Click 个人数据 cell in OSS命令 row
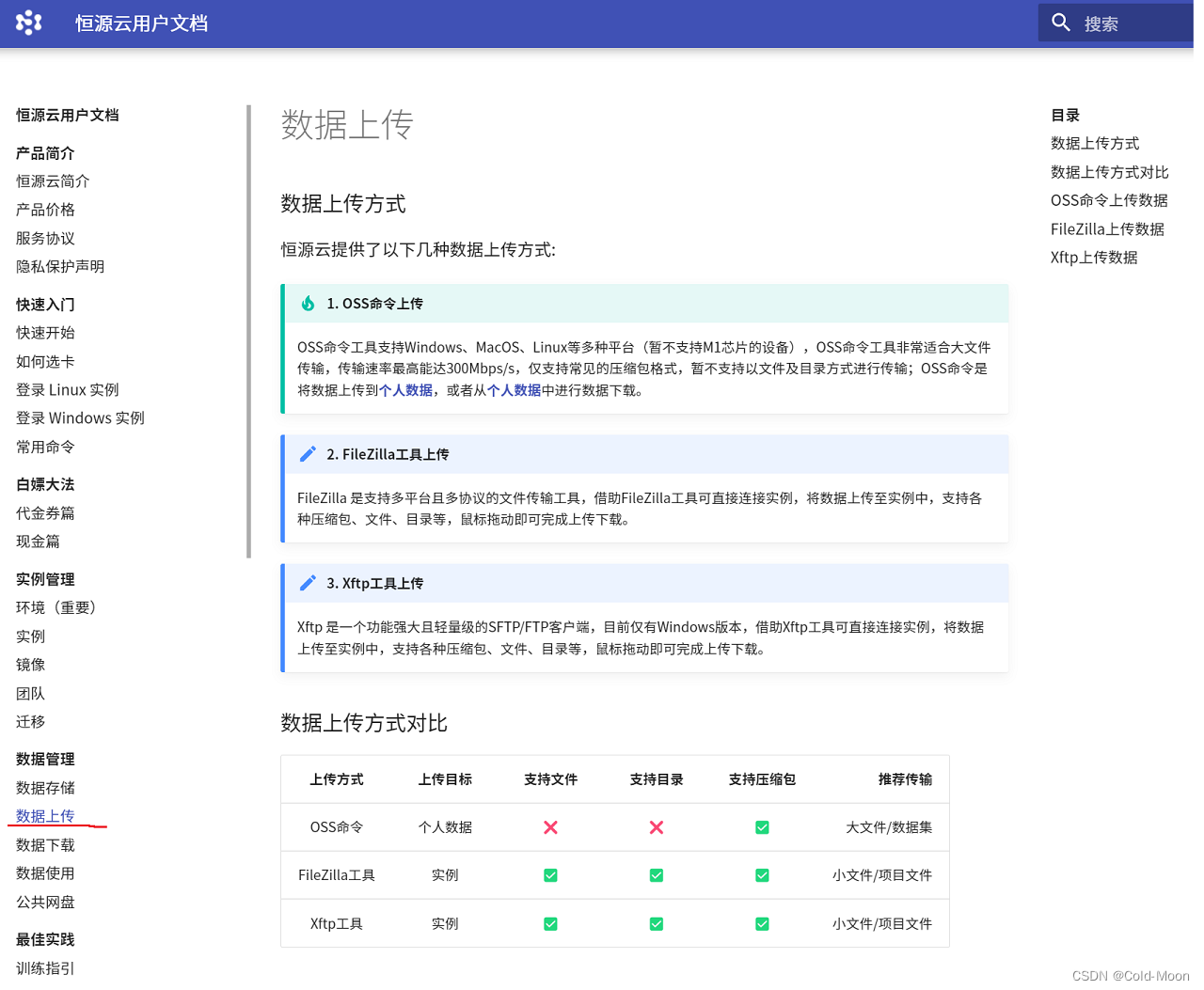The width and height of the screenshot is (1204, 990). tap(445, 827)
